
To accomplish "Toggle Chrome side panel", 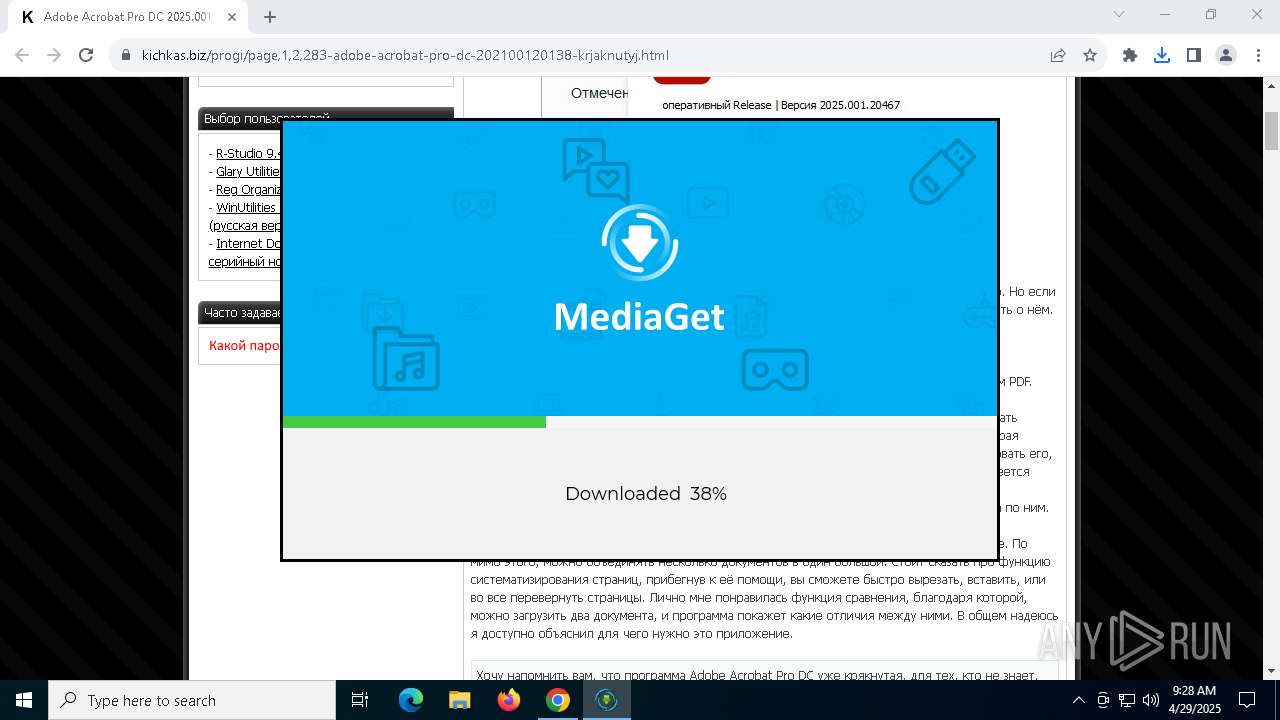I will point(1194,55).
